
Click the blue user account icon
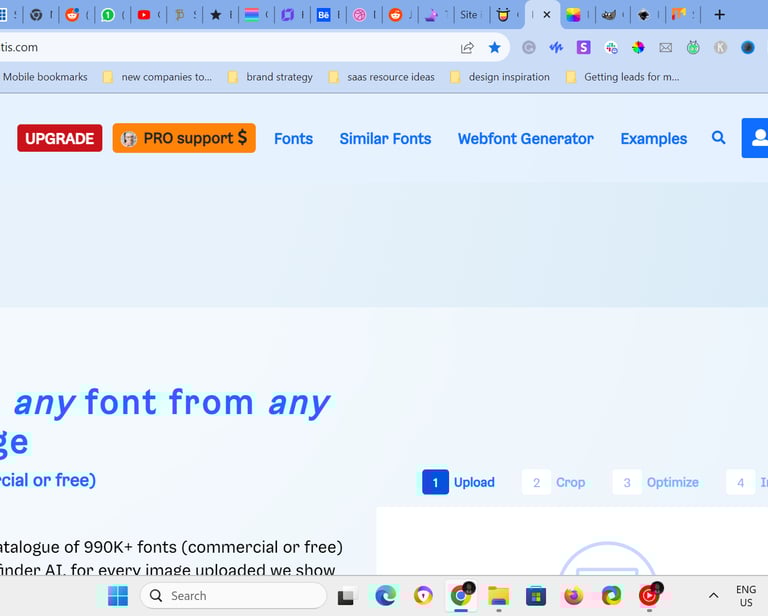pyautogui.click(x=755, y=138)
